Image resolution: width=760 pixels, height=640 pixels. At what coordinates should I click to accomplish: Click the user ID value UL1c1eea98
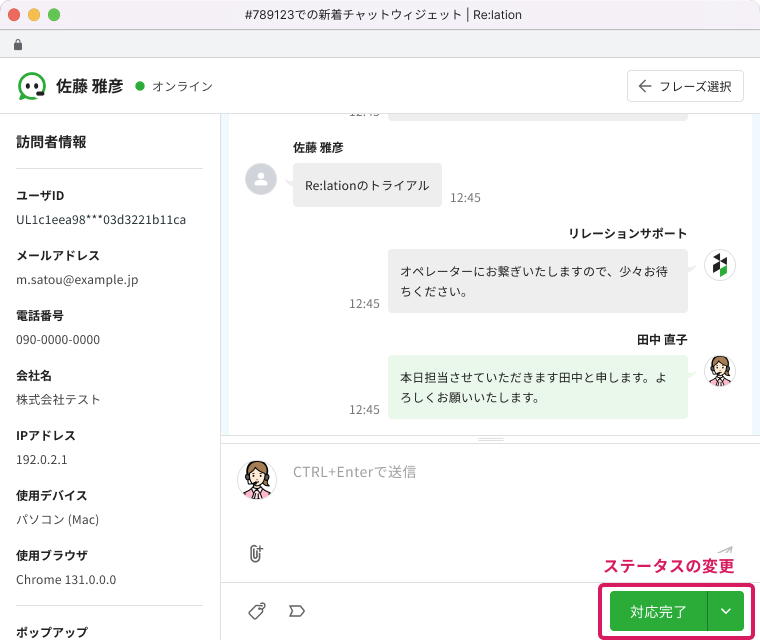(x=101, y=220)
